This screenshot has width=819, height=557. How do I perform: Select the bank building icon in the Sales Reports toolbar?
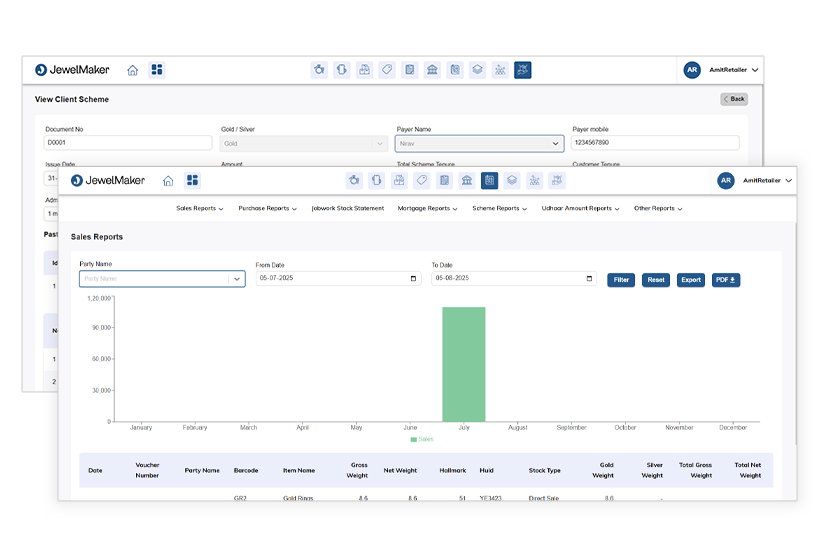467,181
